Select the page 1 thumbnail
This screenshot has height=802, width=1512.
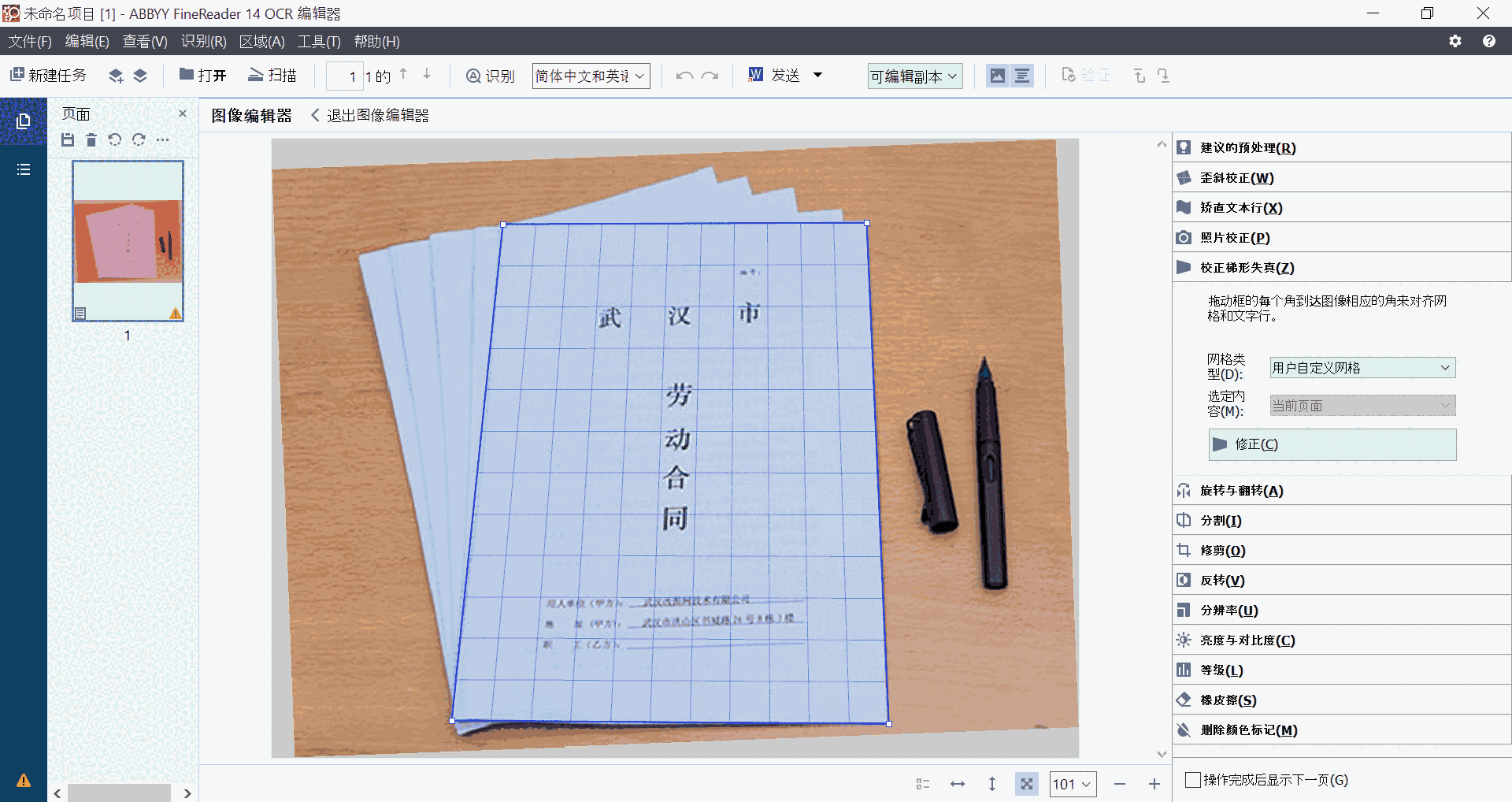[x=127, y=240]
